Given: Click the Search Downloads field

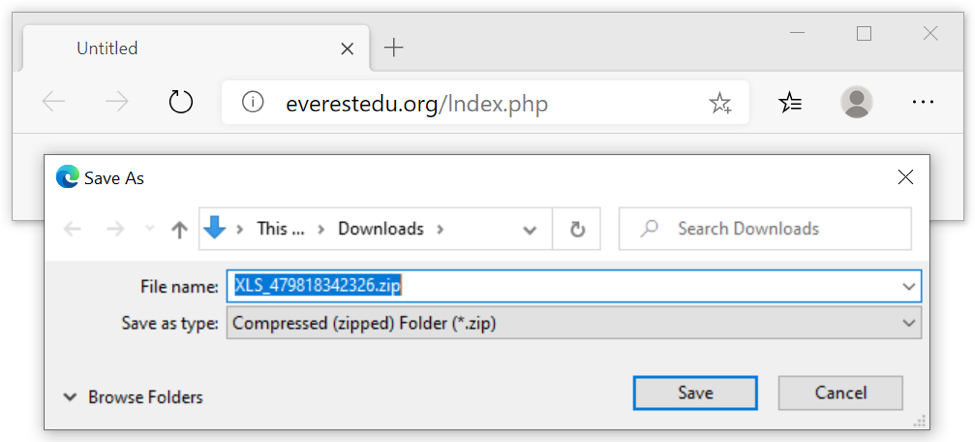Looking at the screenshot, I should [x=775, y=229].
